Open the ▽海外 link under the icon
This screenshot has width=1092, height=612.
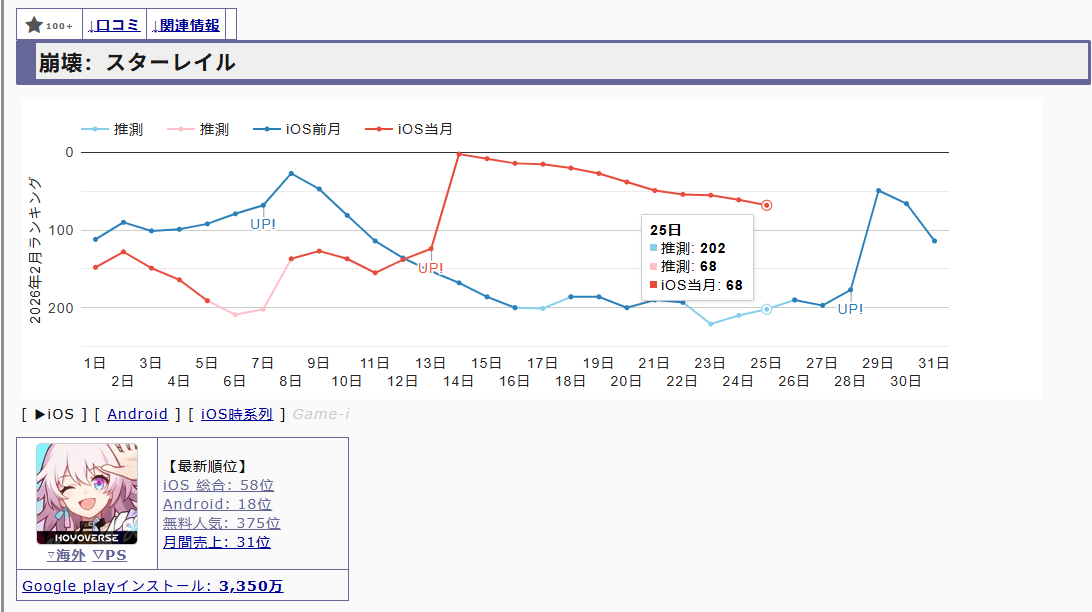coord(67,556)
